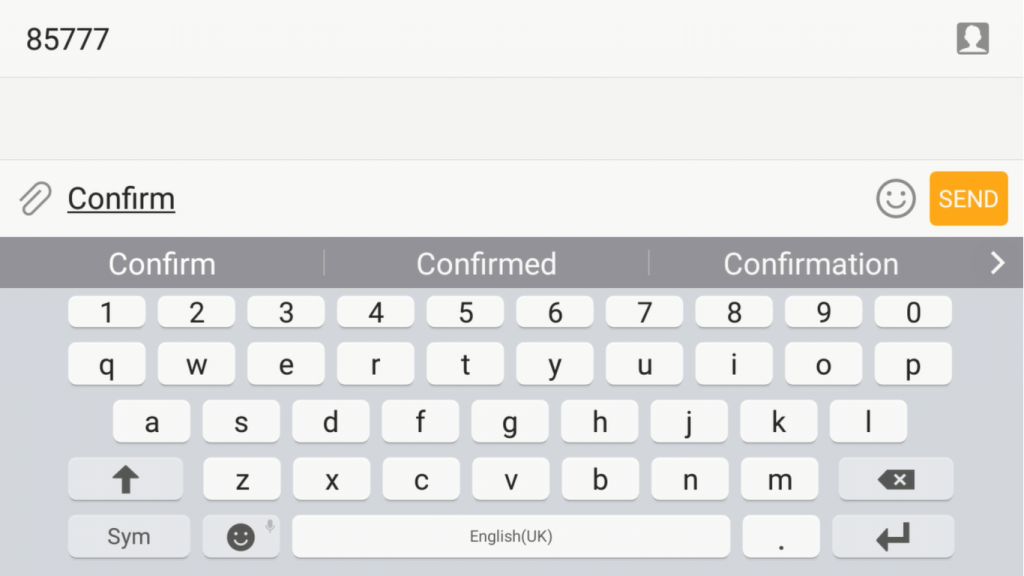
Task: Tap the paperclip attachment icon
Action: [x=35, y=199]
